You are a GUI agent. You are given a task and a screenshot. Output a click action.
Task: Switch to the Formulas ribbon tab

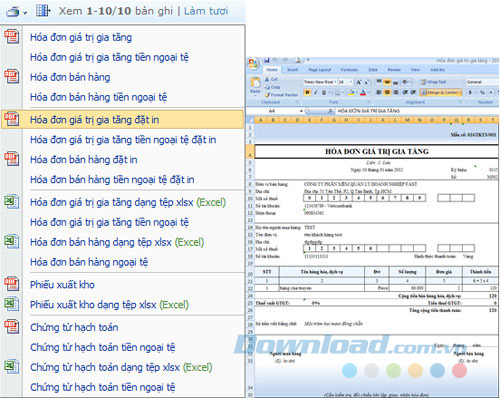(349, 70)
